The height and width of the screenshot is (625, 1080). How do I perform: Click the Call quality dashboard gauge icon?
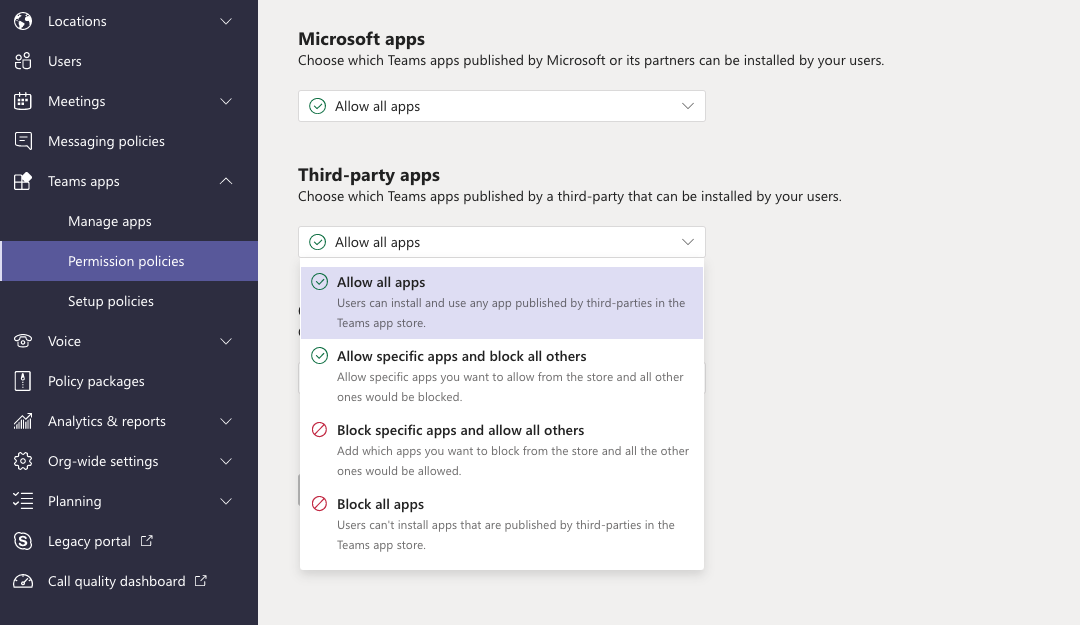point(23,581)
